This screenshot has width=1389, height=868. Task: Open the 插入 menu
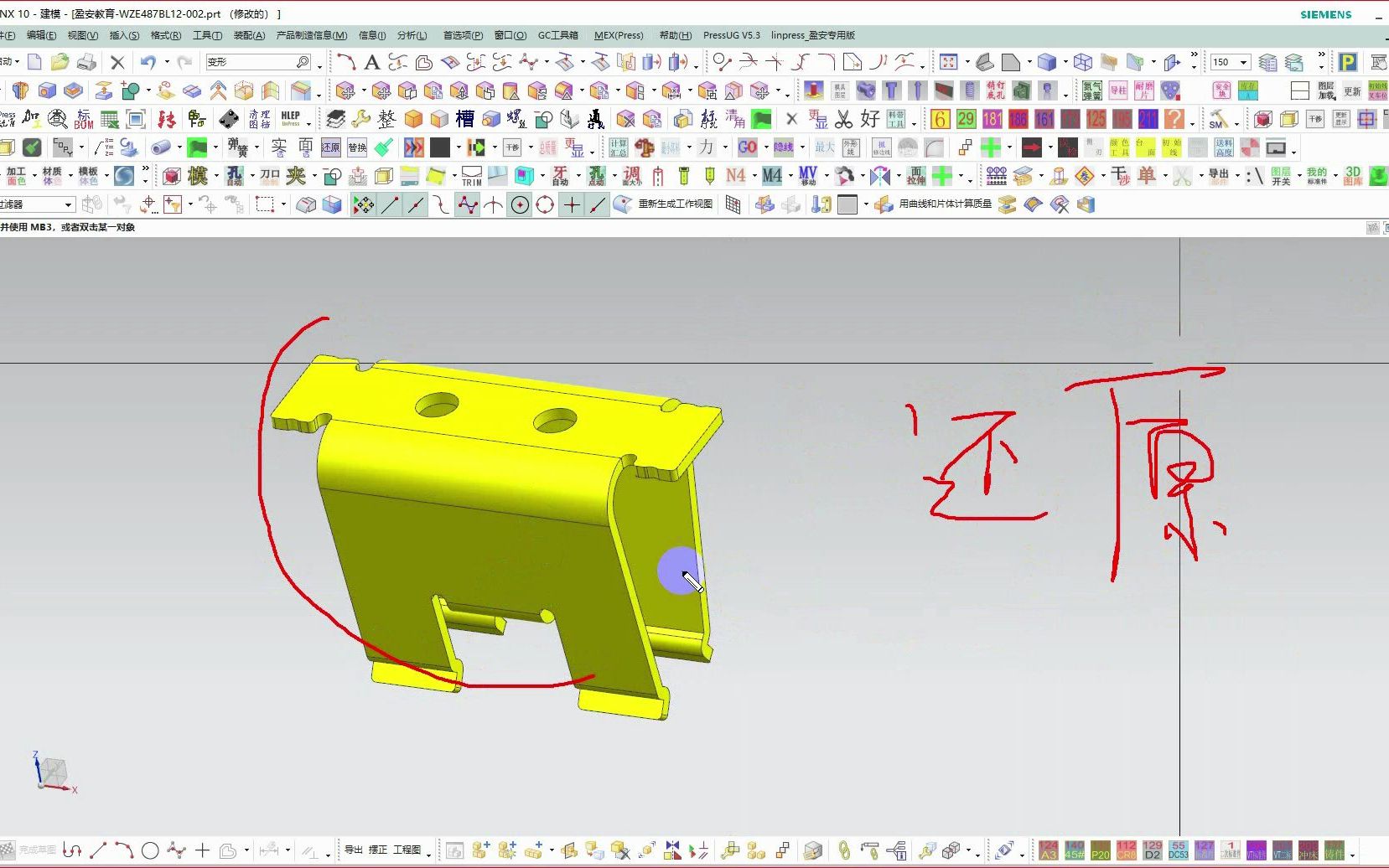tap(123, 35)
